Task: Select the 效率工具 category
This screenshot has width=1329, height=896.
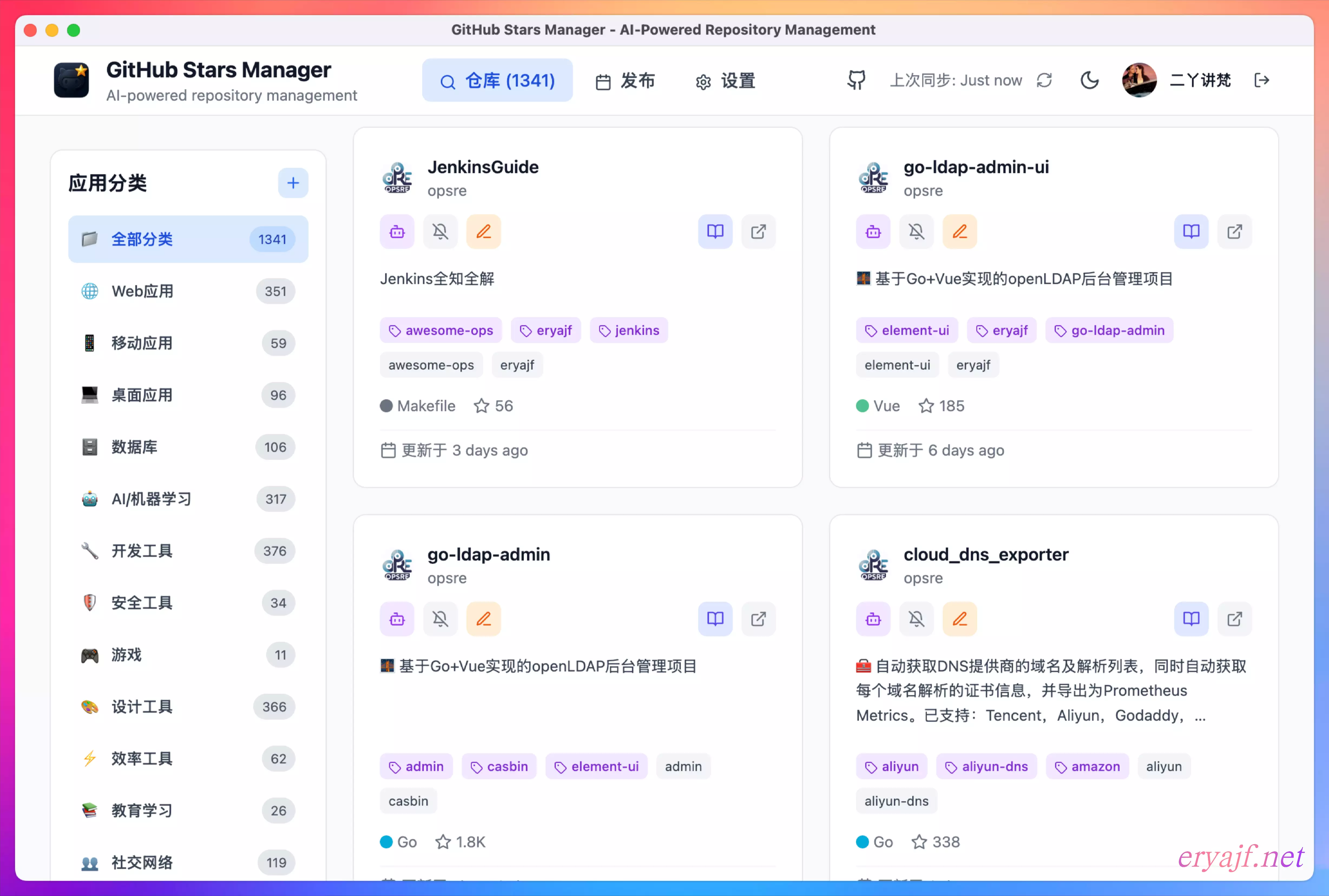Action: pos(188,759)
